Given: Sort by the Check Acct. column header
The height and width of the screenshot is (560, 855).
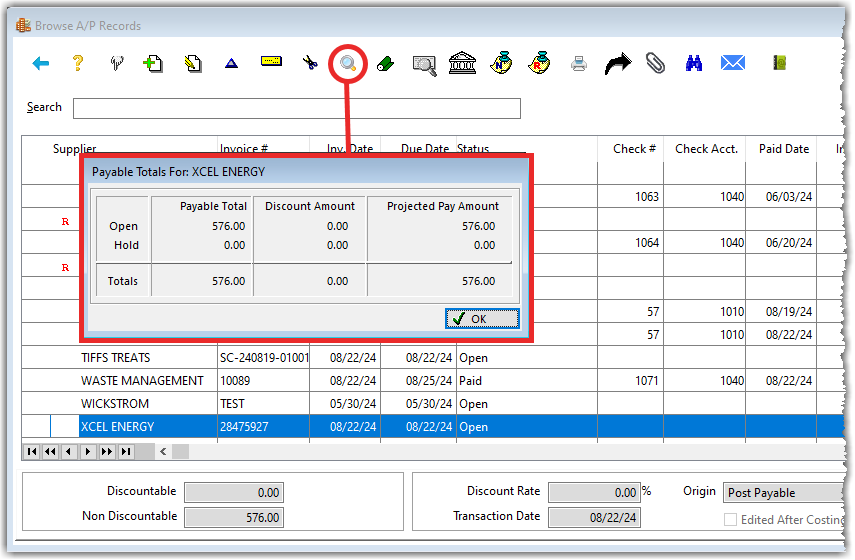Looking at the screenshot, I should (706, 149).
